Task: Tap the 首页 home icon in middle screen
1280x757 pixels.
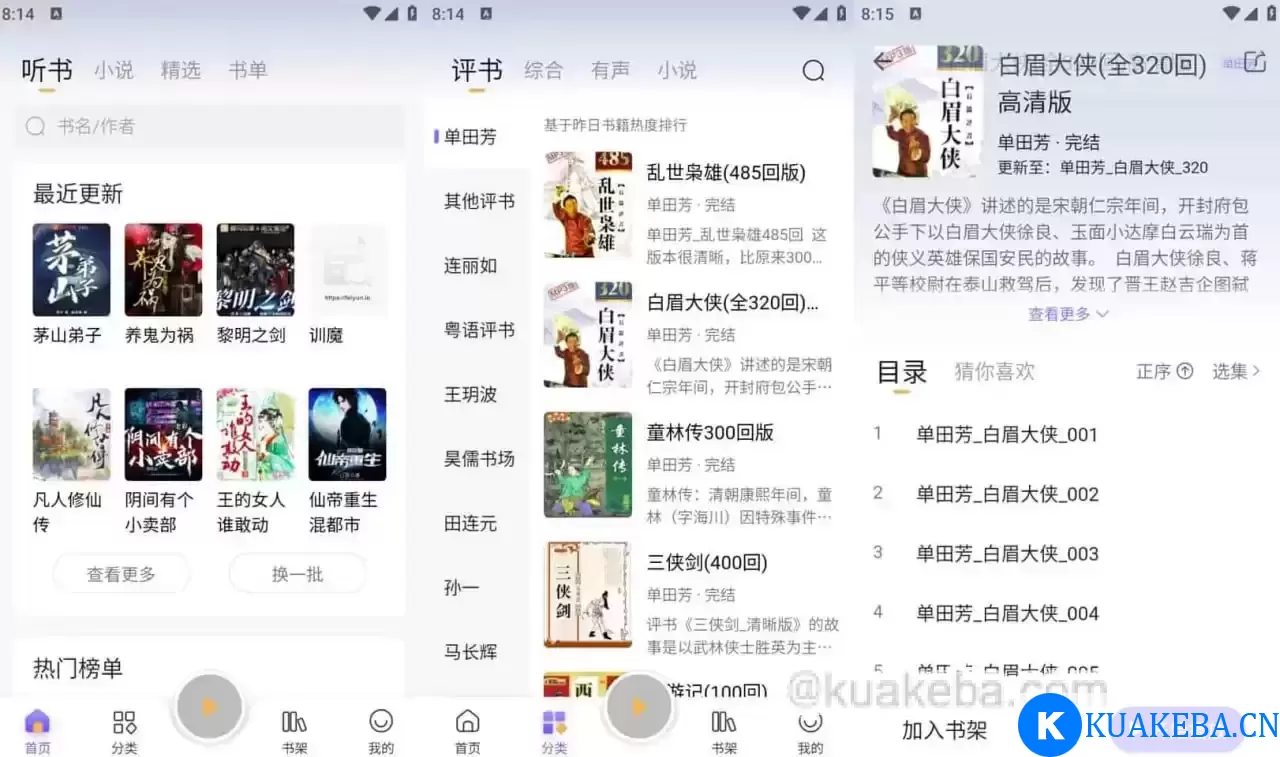Action: tap(467, 722)
